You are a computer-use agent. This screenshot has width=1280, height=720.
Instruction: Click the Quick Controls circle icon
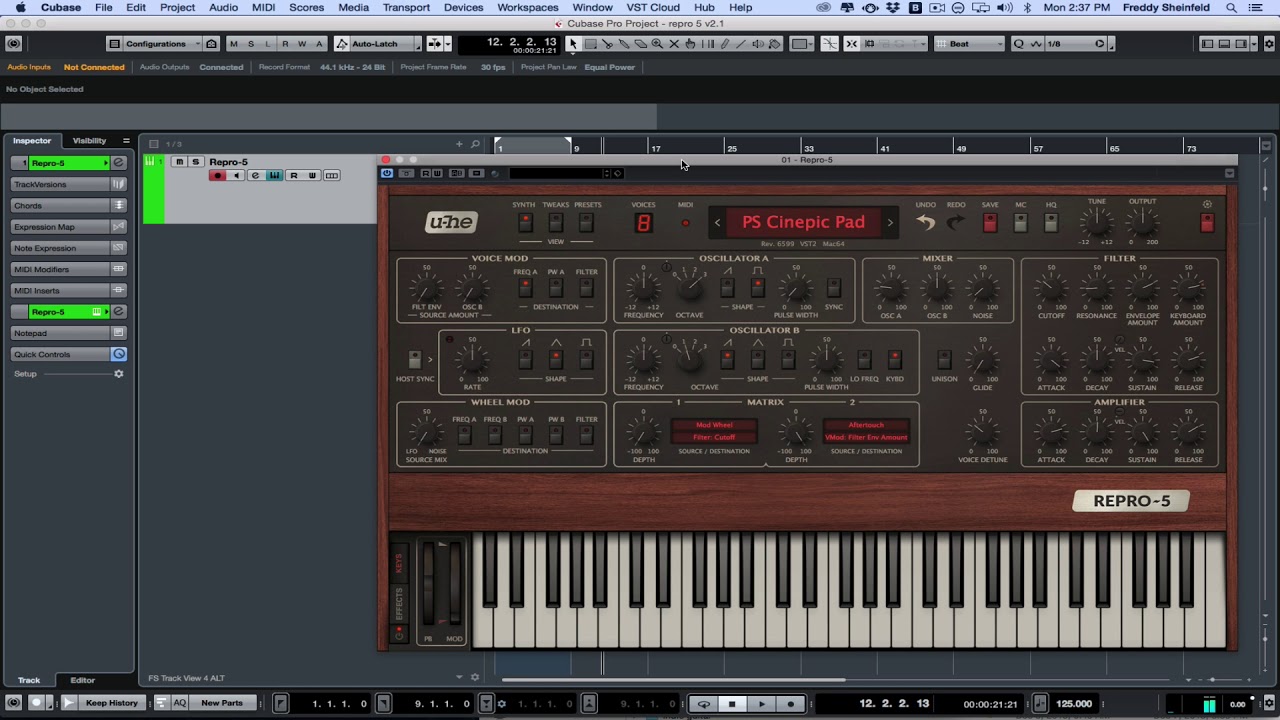pyautogui.click(x=118, y=354)
